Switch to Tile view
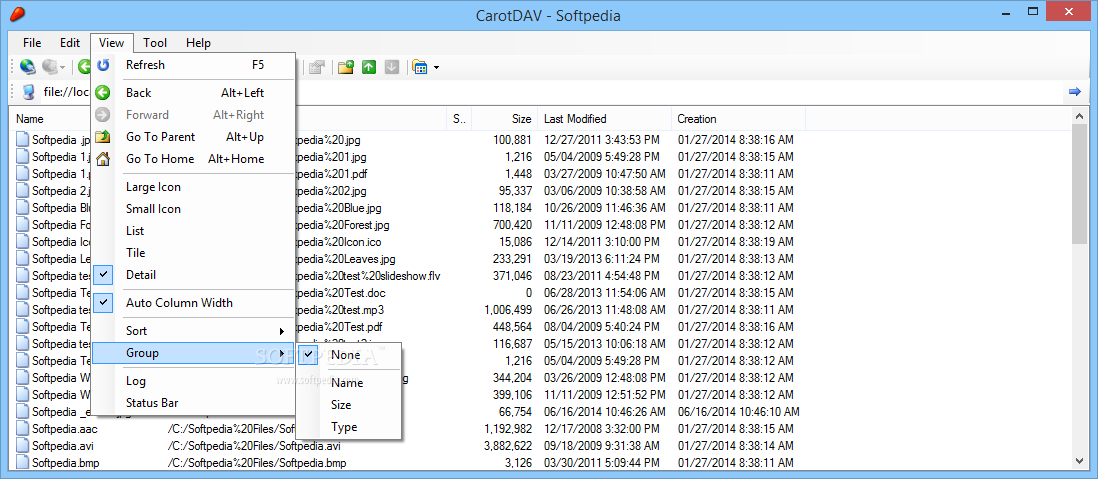Viewport: 1098px width, 479px height. 193,252
